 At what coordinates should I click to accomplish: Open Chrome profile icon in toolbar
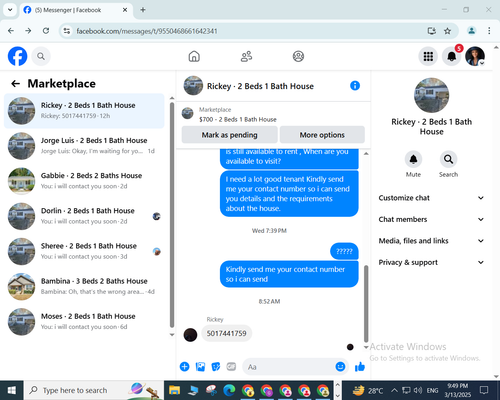(471, 31)
